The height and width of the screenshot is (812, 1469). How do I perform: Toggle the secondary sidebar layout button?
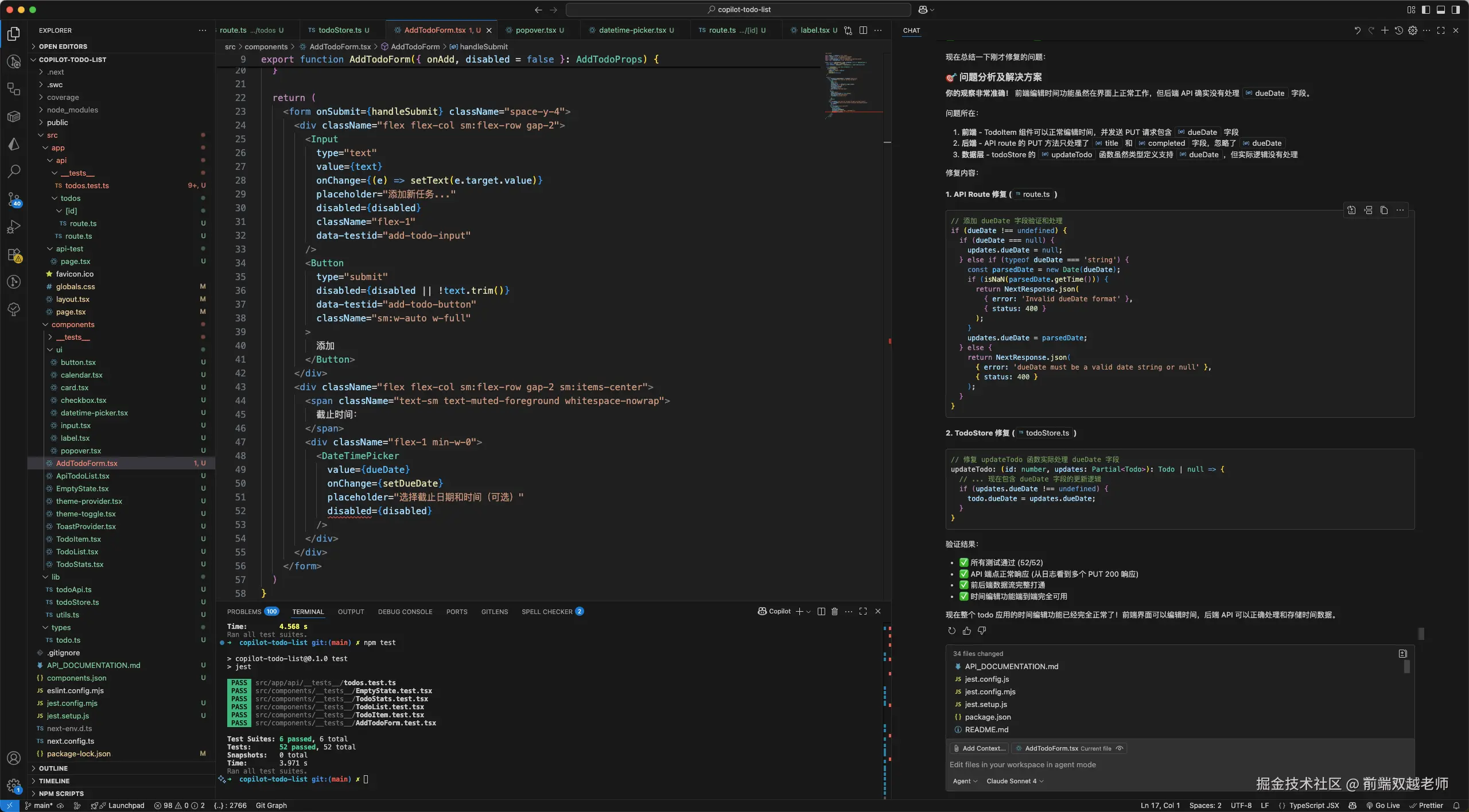(1456, 10)
